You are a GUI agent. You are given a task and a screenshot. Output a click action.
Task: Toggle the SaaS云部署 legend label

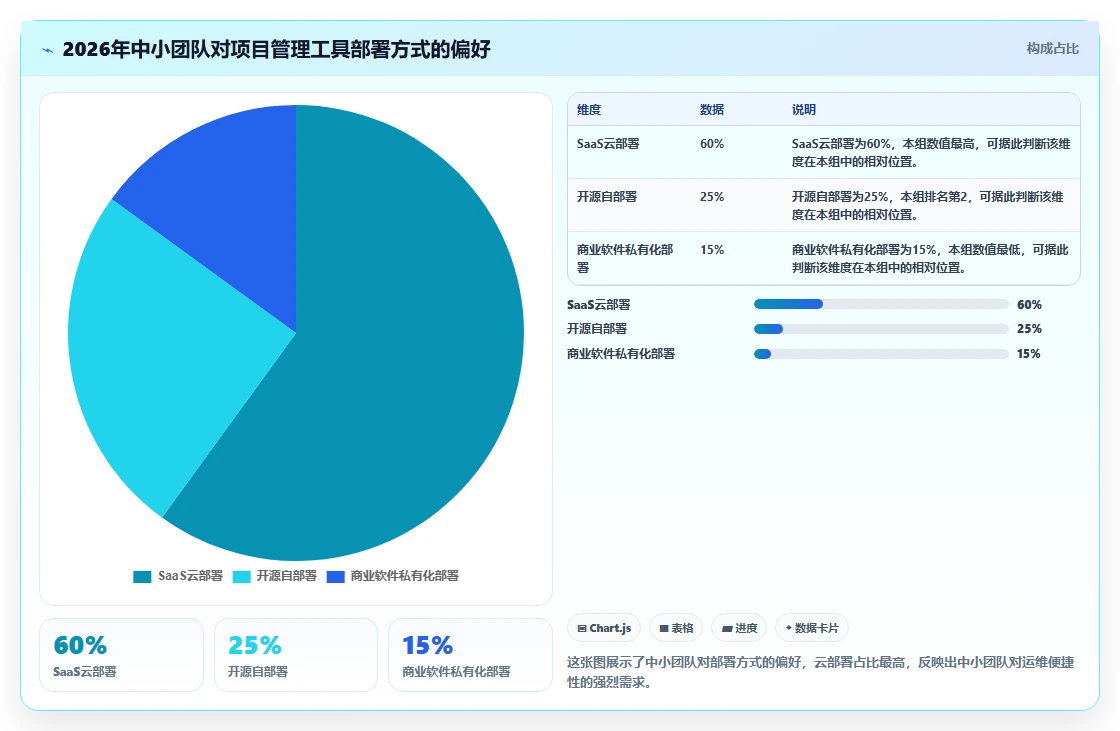[190, 576]
